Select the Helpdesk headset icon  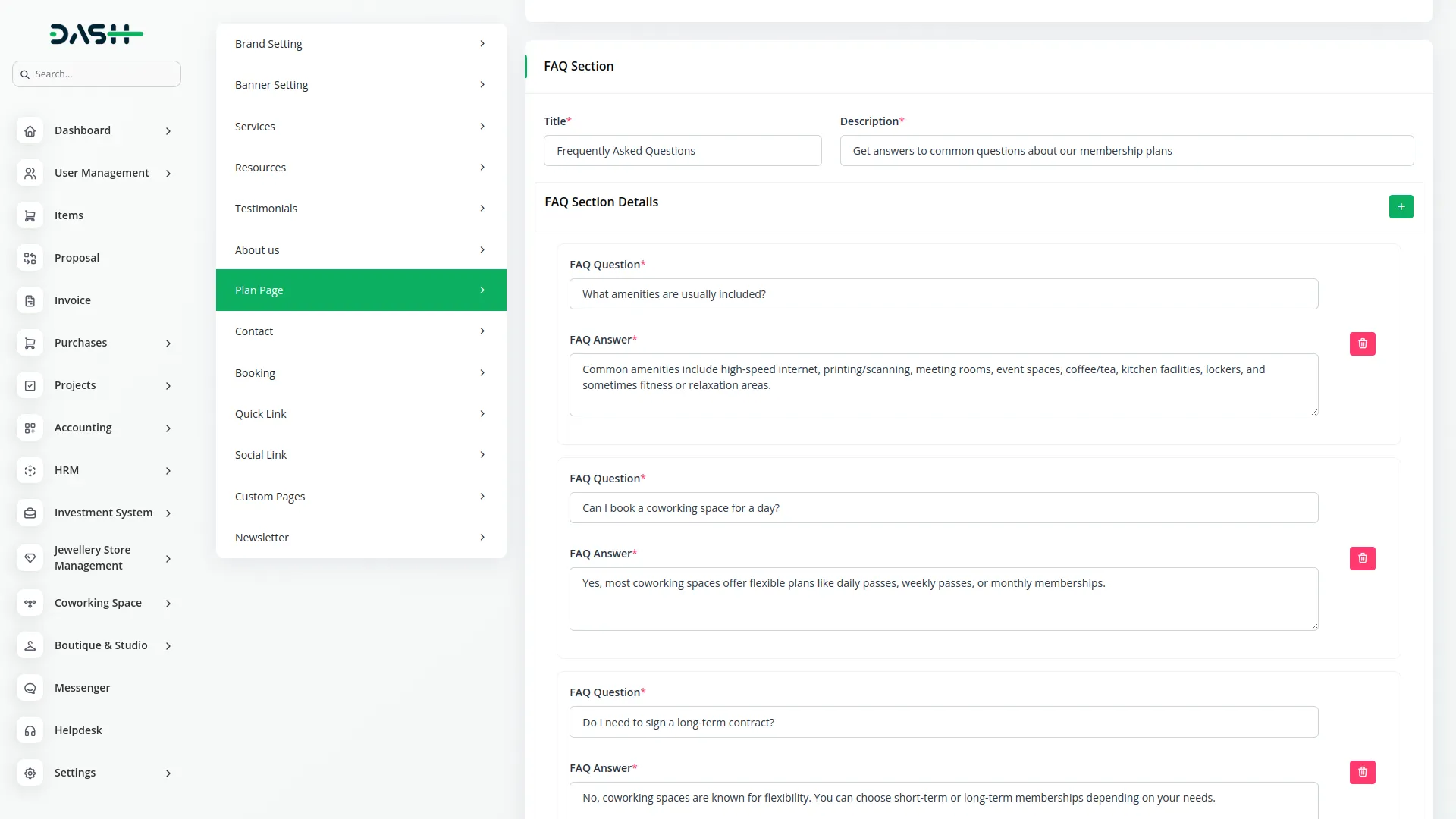pos(30,730)
